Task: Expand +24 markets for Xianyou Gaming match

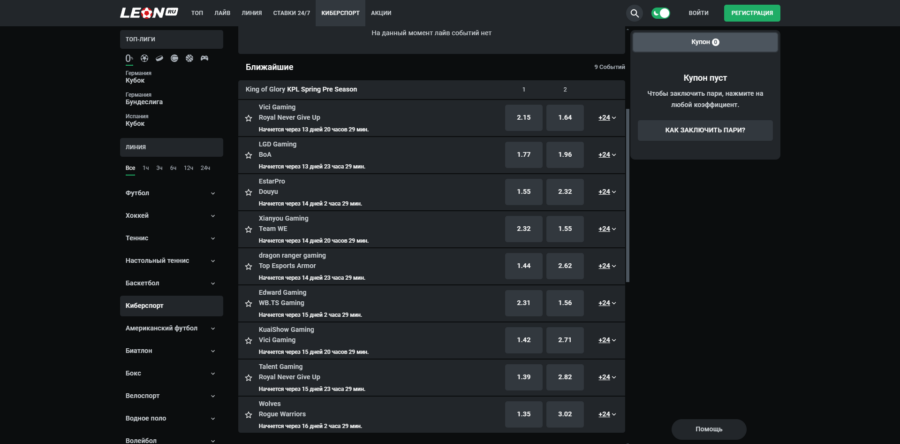Action: point(606,229)
